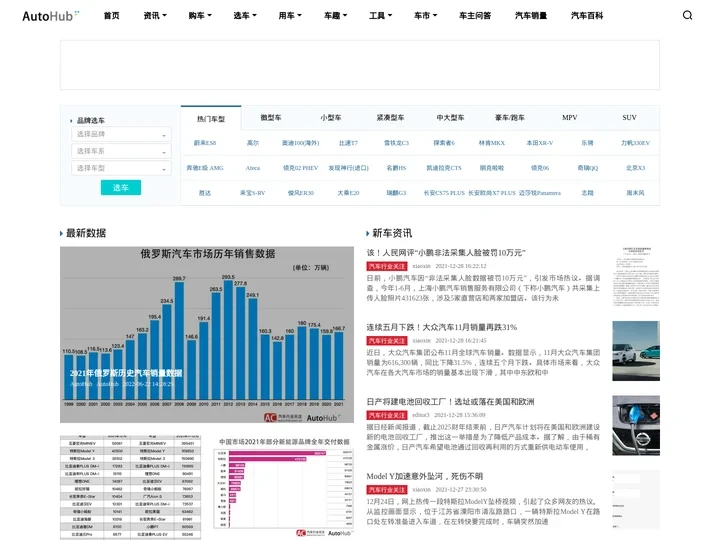Open the 2021 new energy delivery chart thumbnail

(283, 487)
